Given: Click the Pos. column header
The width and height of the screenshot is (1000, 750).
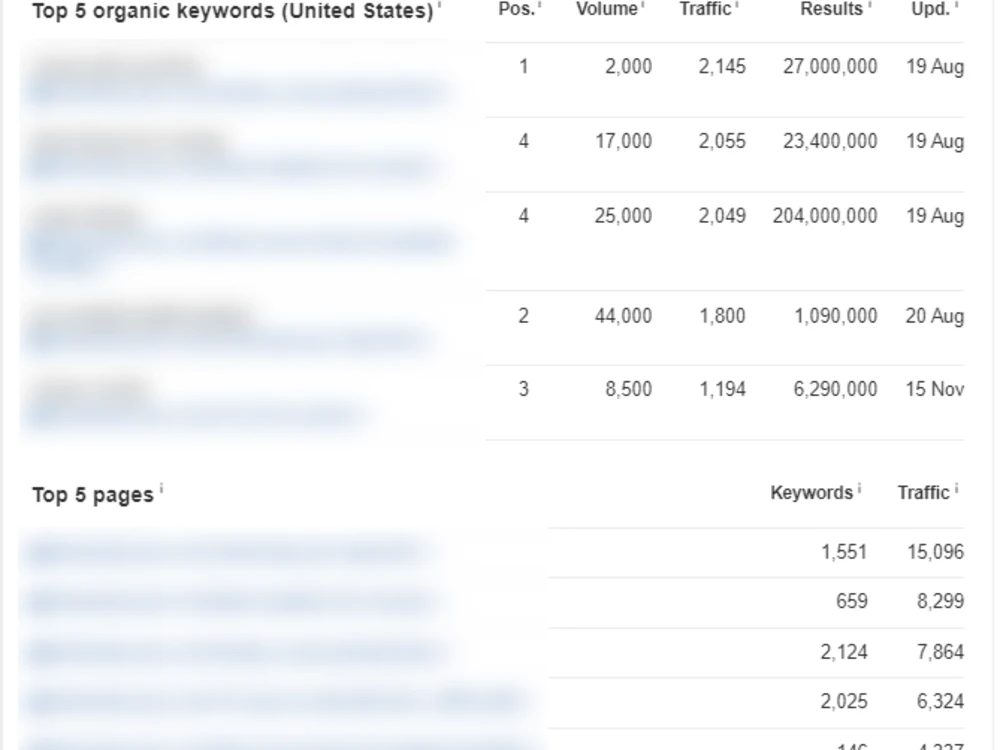Looking at the screenshot, I should point(517,10).
